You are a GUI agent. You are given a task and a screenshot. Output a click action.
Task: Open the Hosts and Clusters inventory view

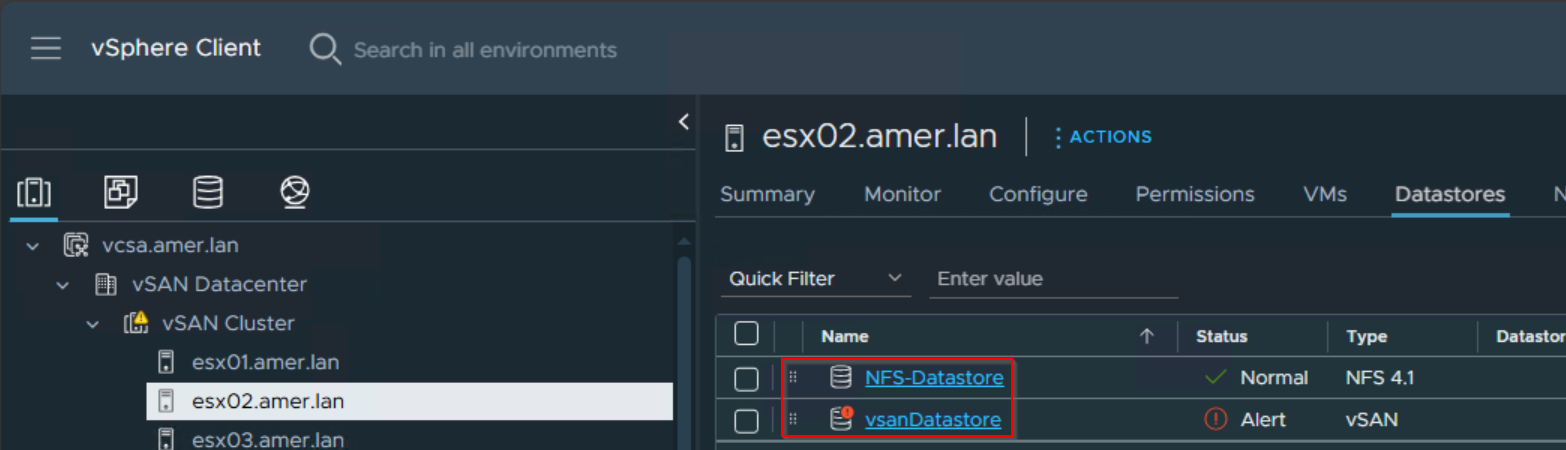click(34, 192)
